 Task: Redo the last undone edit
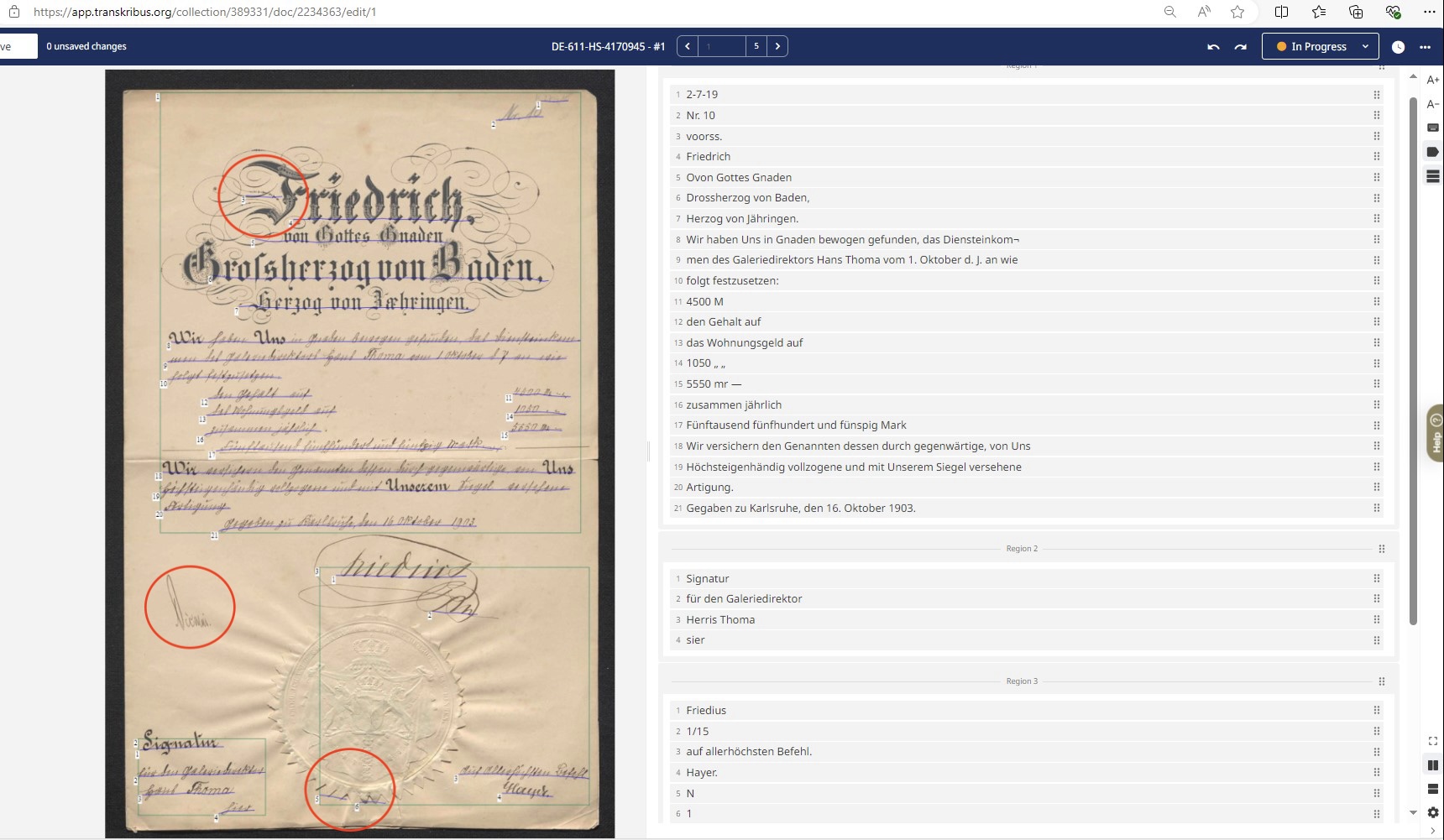[x=1241, y=47]
